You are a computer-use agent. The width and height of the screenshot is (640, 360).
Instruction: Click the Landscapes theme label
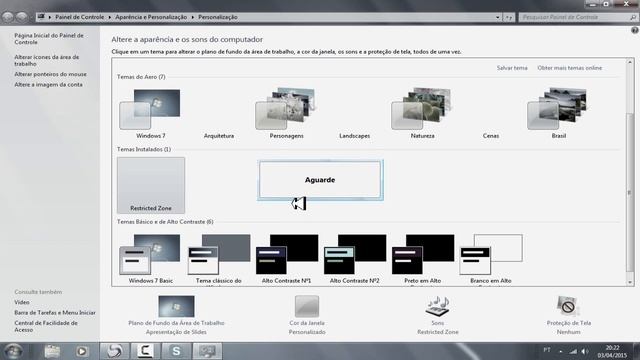coord(354,136)
